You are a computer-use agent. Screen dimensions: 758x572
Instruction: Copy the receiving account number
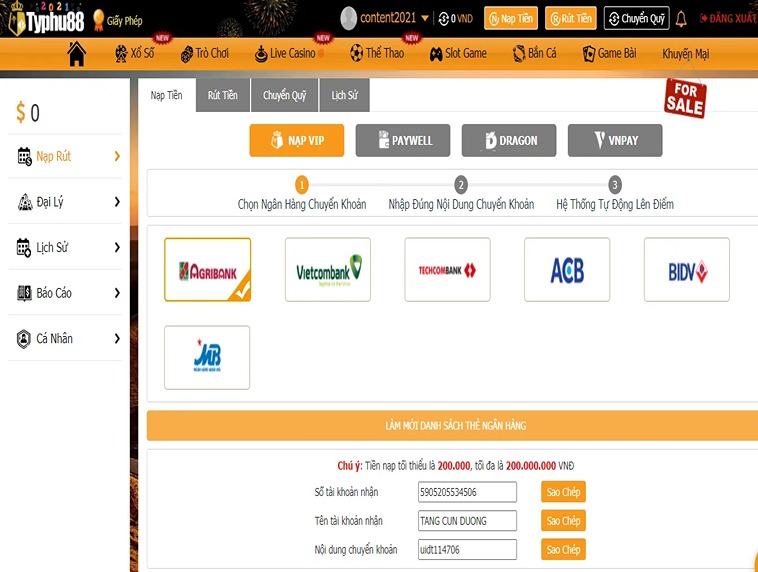pyautogui.click(x=563, y=492)
